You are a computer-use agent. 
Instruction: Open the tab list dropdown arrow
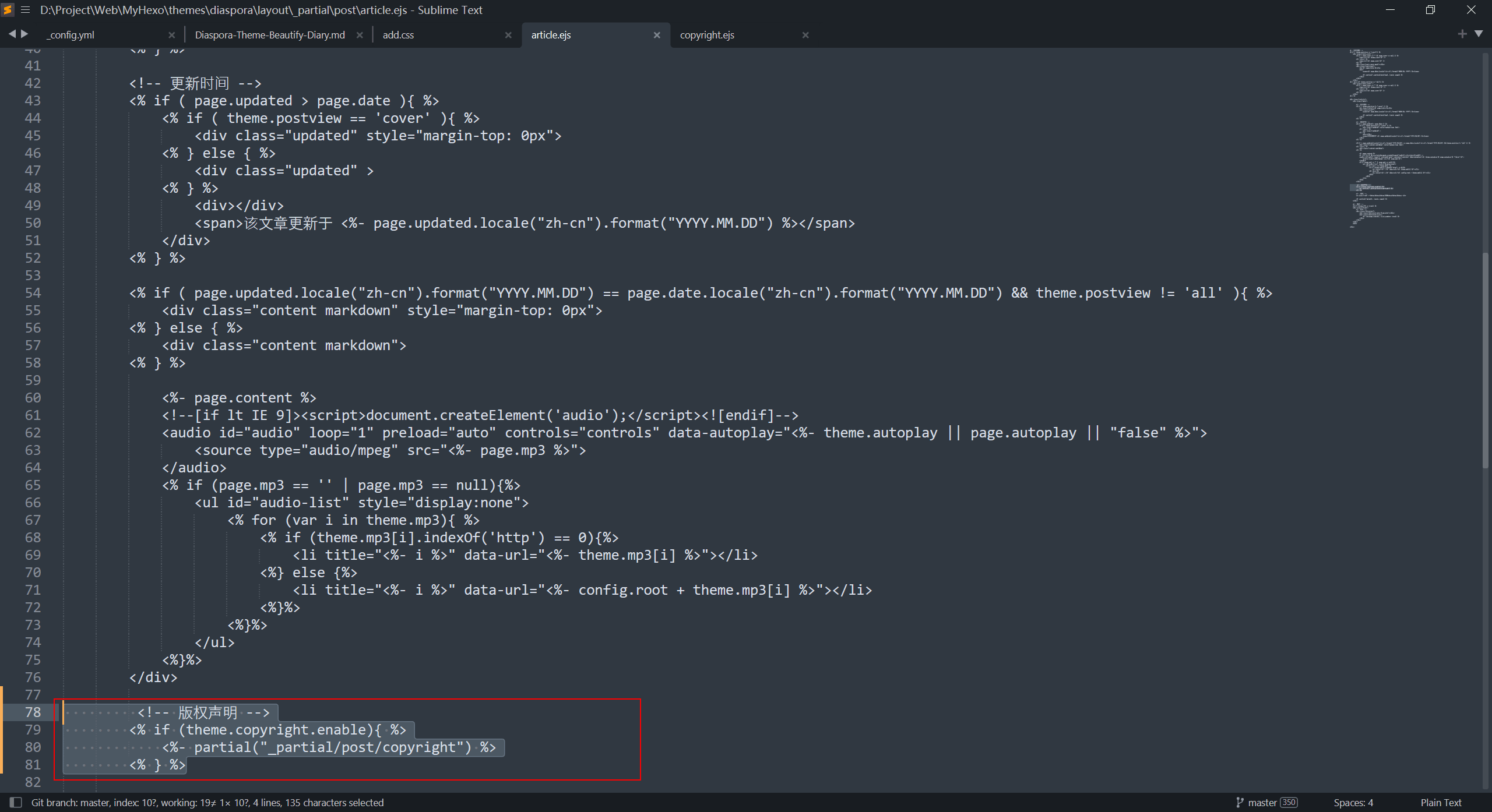1479,34
